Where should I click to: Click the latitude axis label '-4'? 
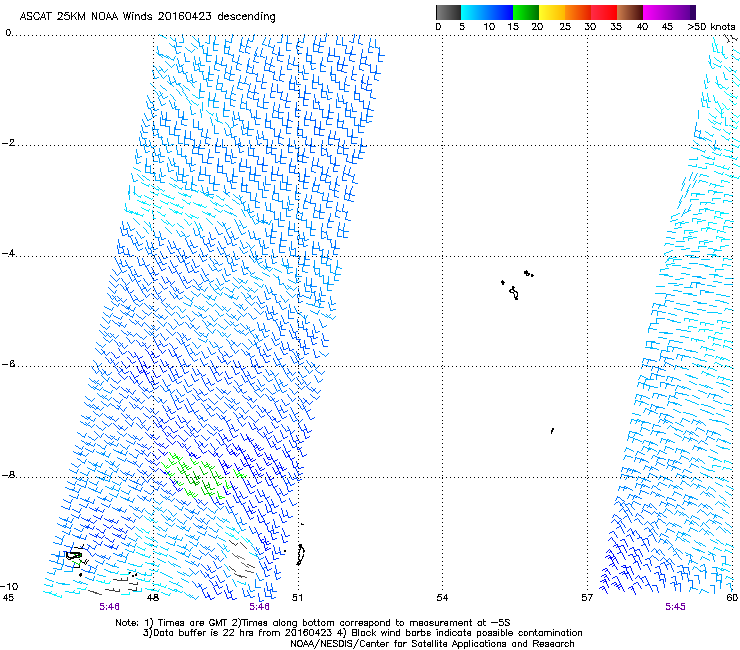(x=8, y=253)
